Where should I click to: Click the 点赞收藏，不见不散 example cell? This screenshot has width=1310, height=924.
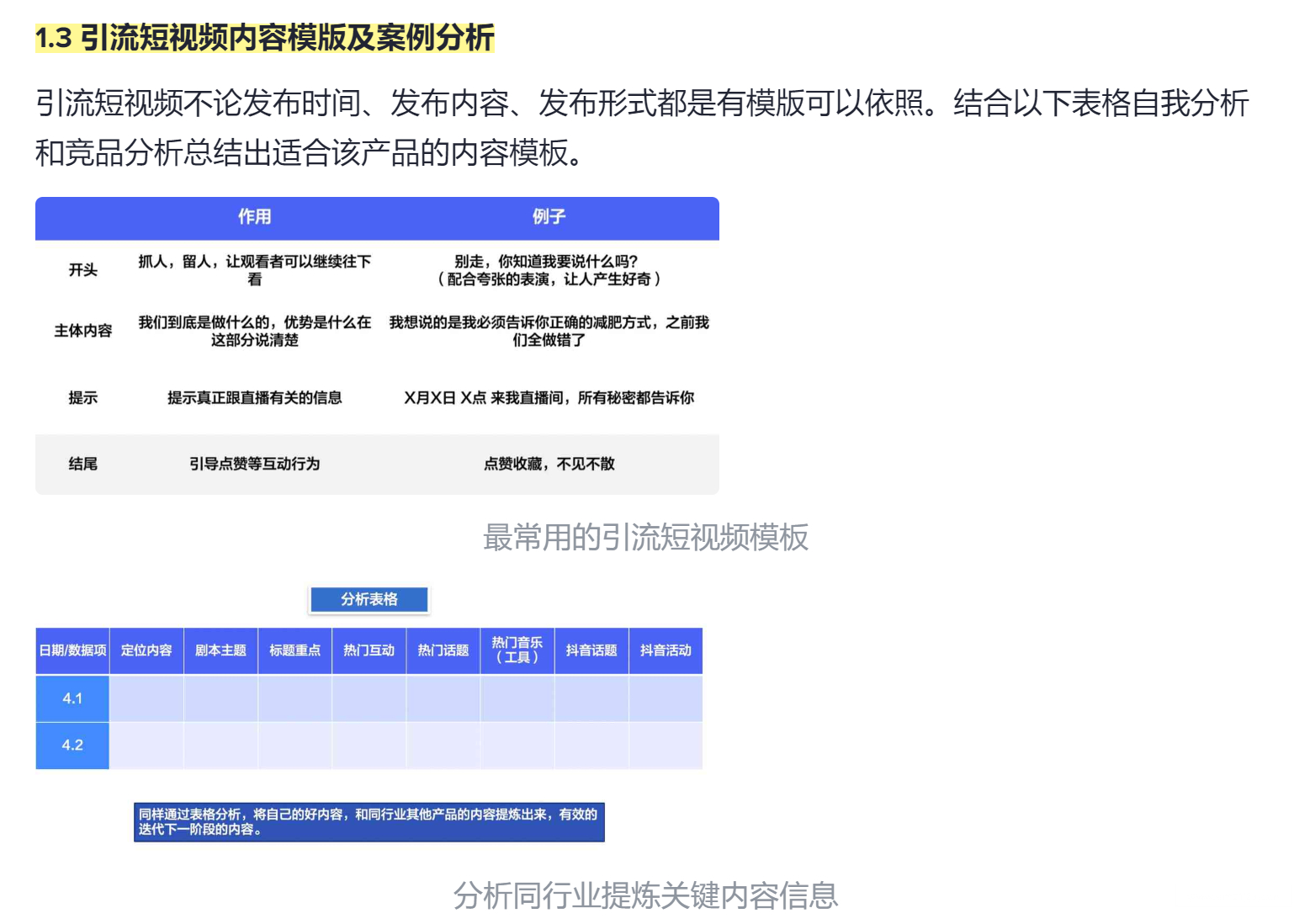pos(549,464)
